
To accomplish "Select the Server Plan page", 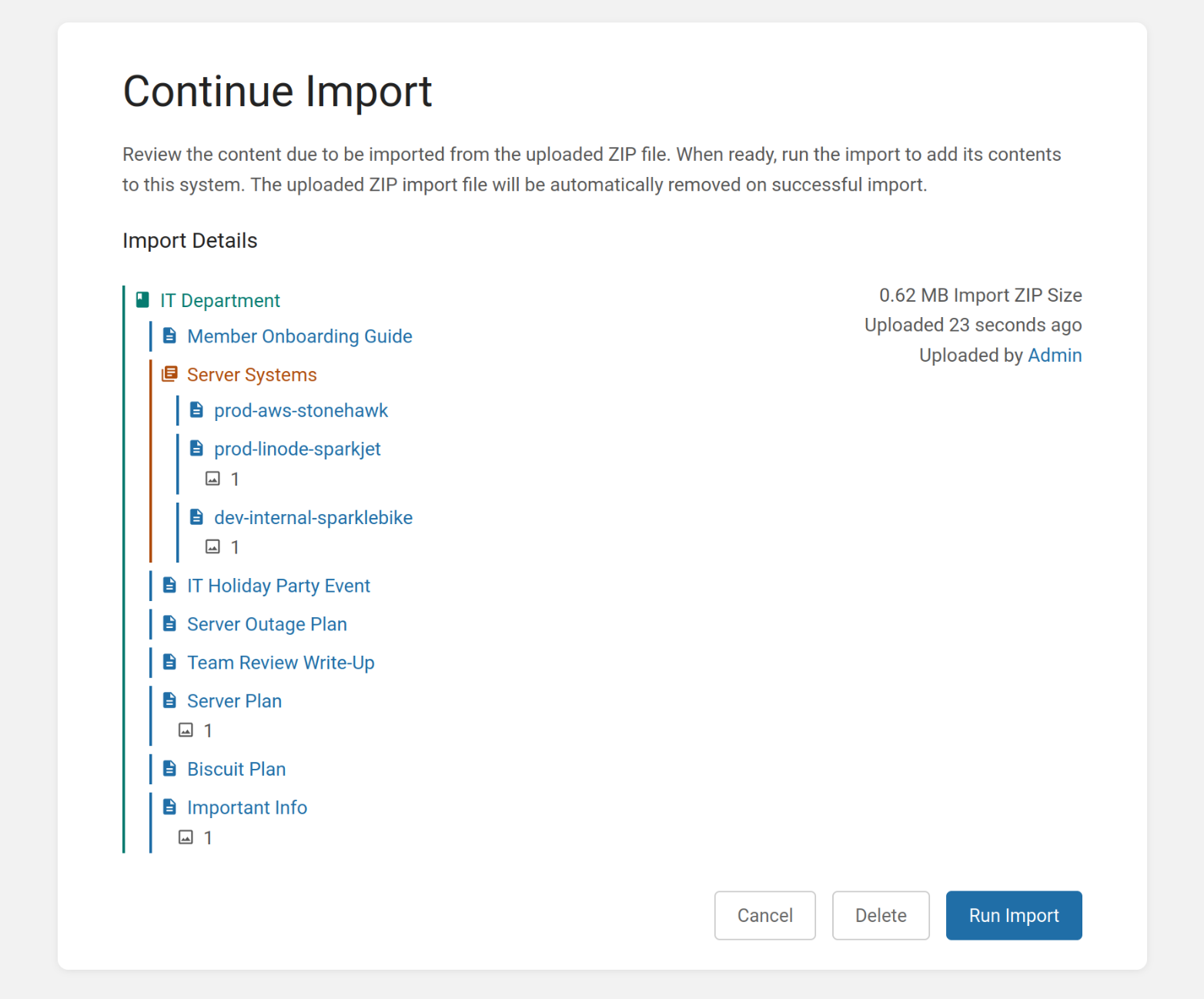I will (235, 701).
